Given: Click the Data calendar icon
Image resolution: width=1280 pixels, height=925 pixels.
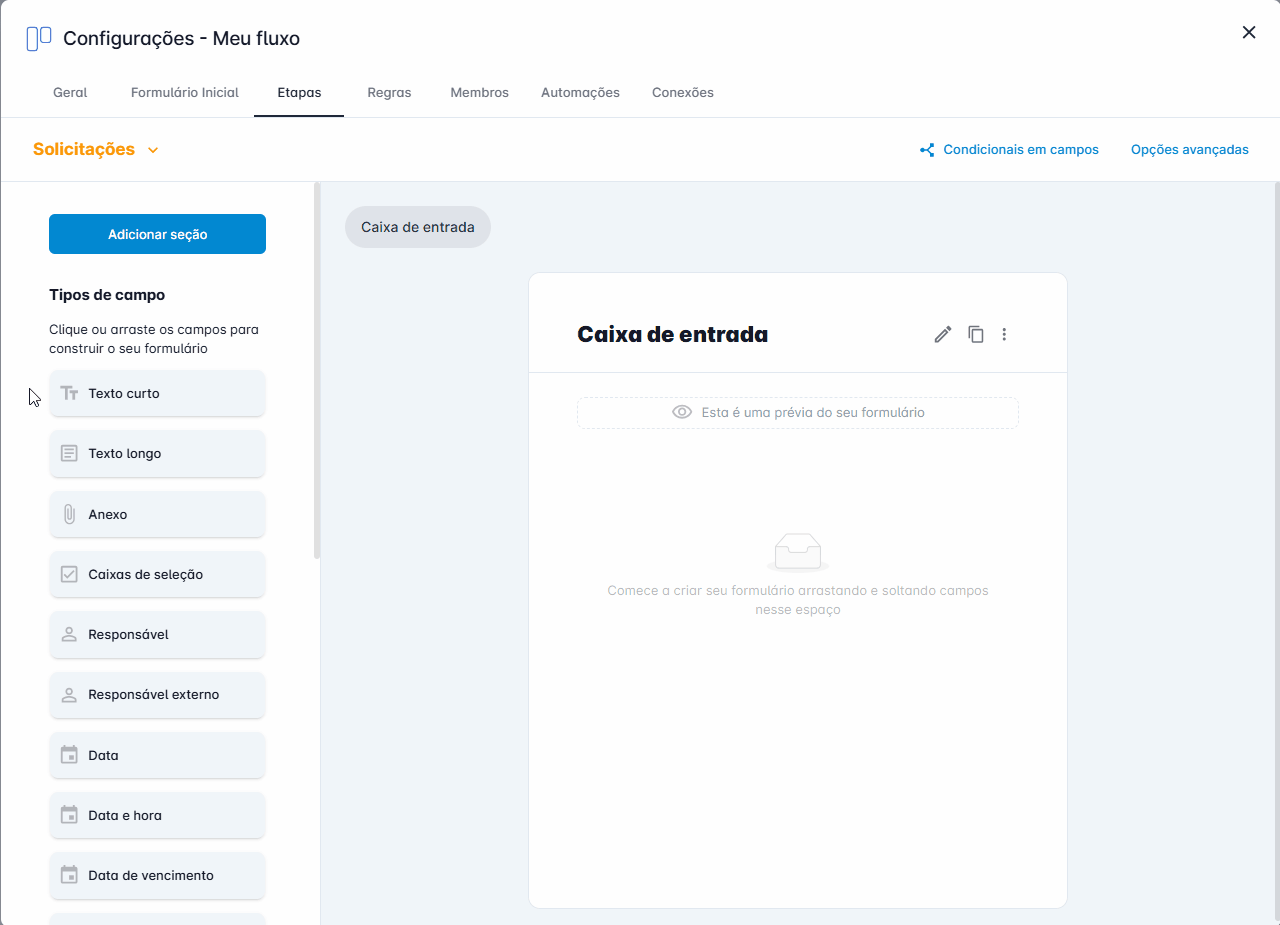Looking at the screenshot, I should pos(69,755).
